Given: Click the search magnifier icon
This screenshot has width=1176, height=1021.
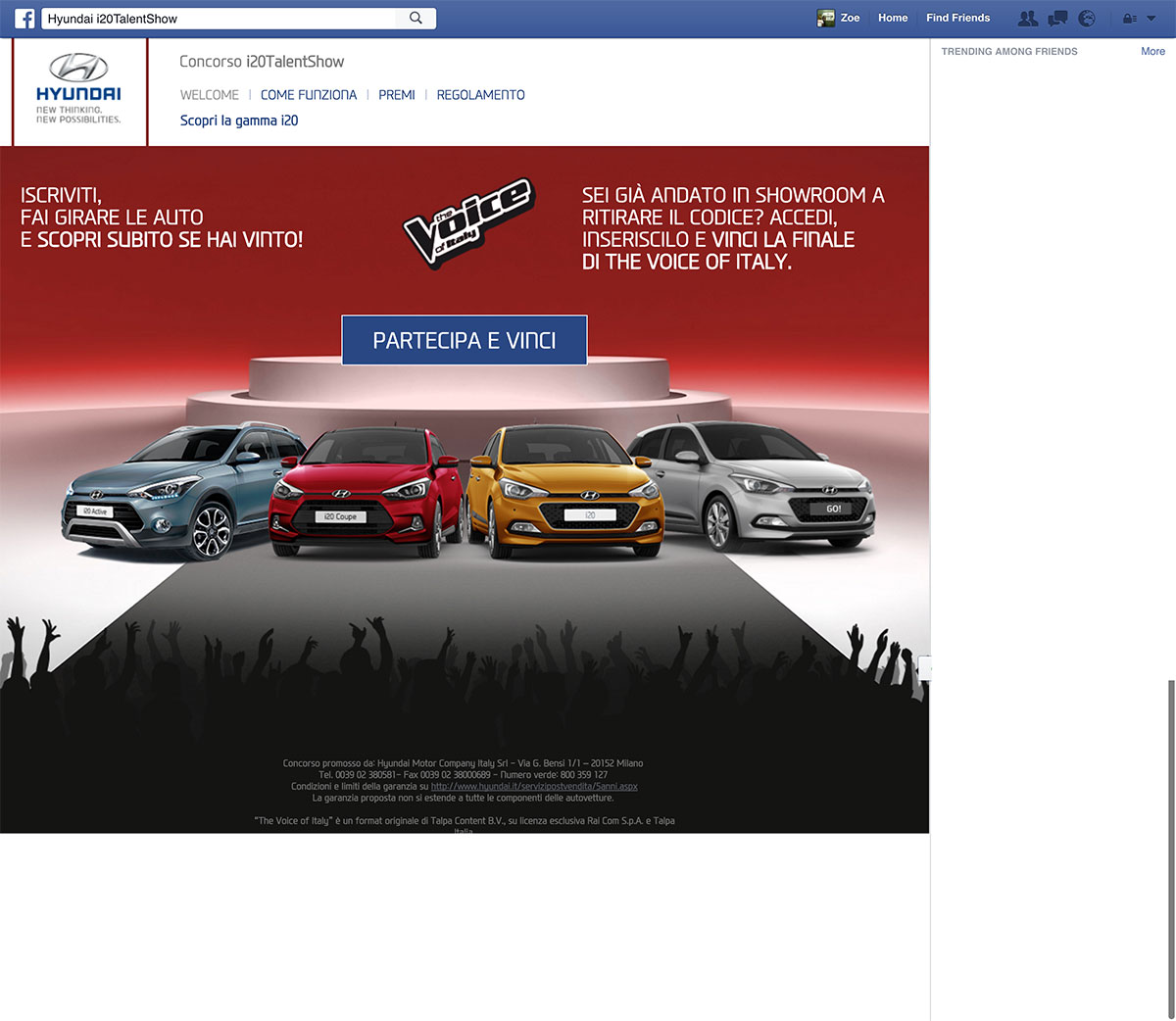Looking at the screenshot, I should pyautogui.click(x=416, y=18).
